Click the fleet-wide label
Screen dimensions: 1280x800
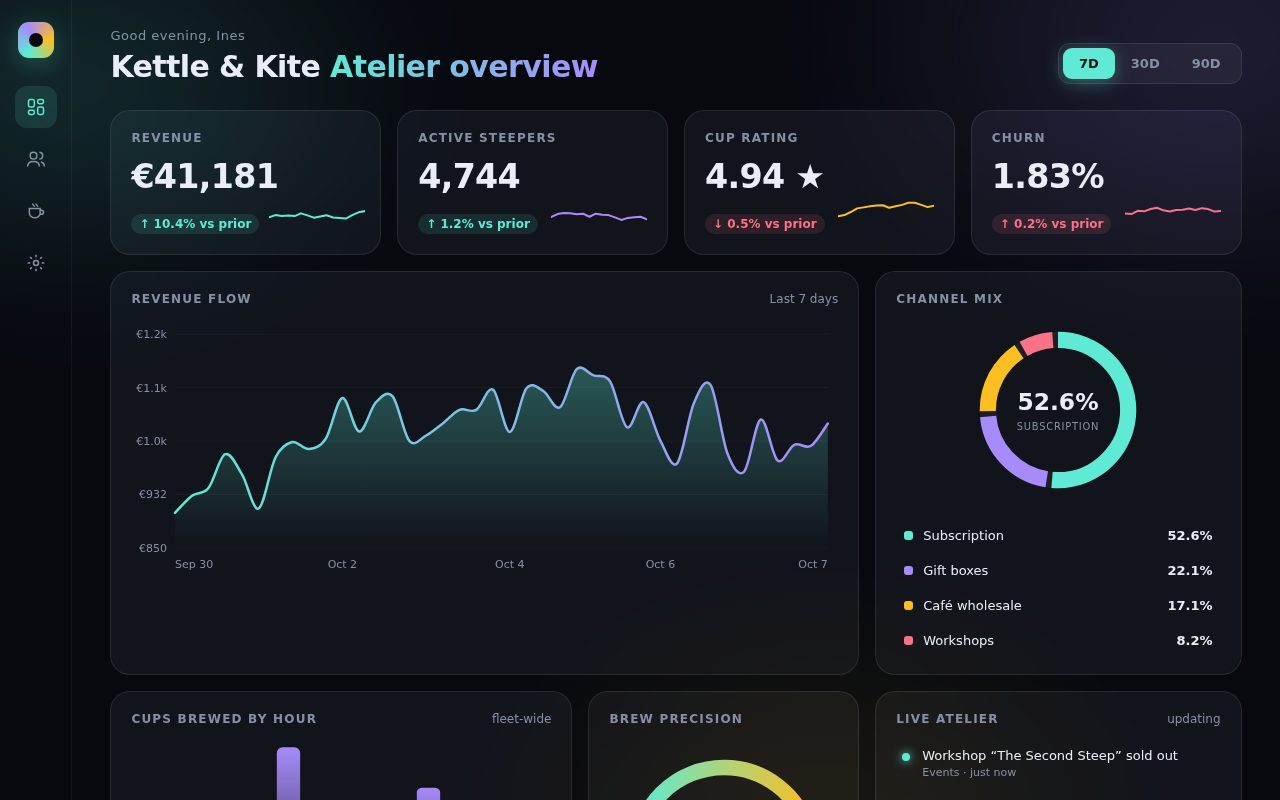point(521,719)
